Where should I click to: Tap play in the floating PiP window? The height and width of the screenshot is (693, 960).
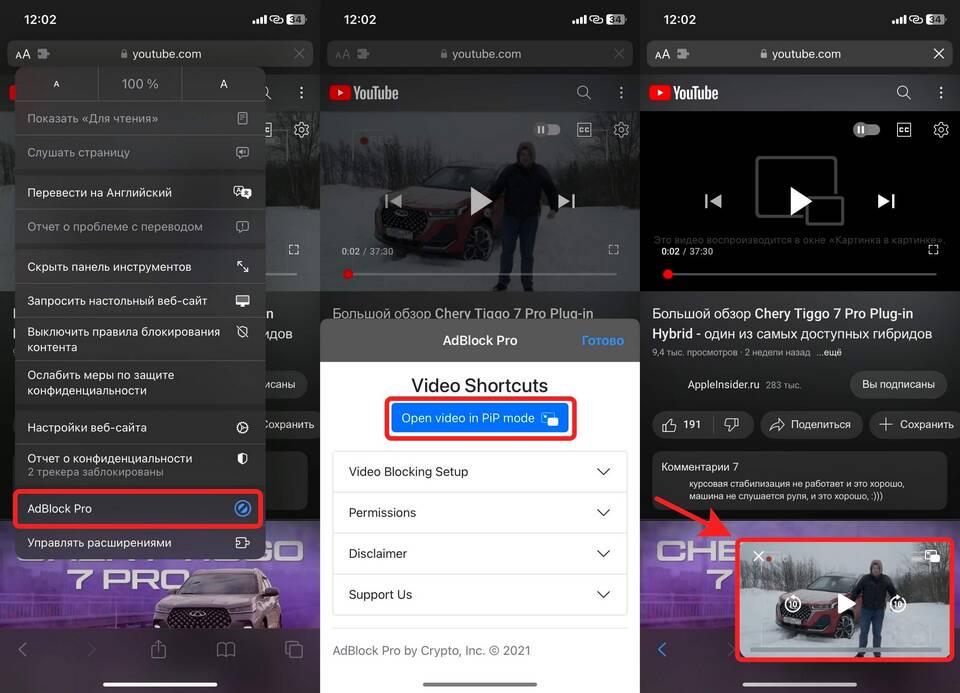click(x=846, y=604)
